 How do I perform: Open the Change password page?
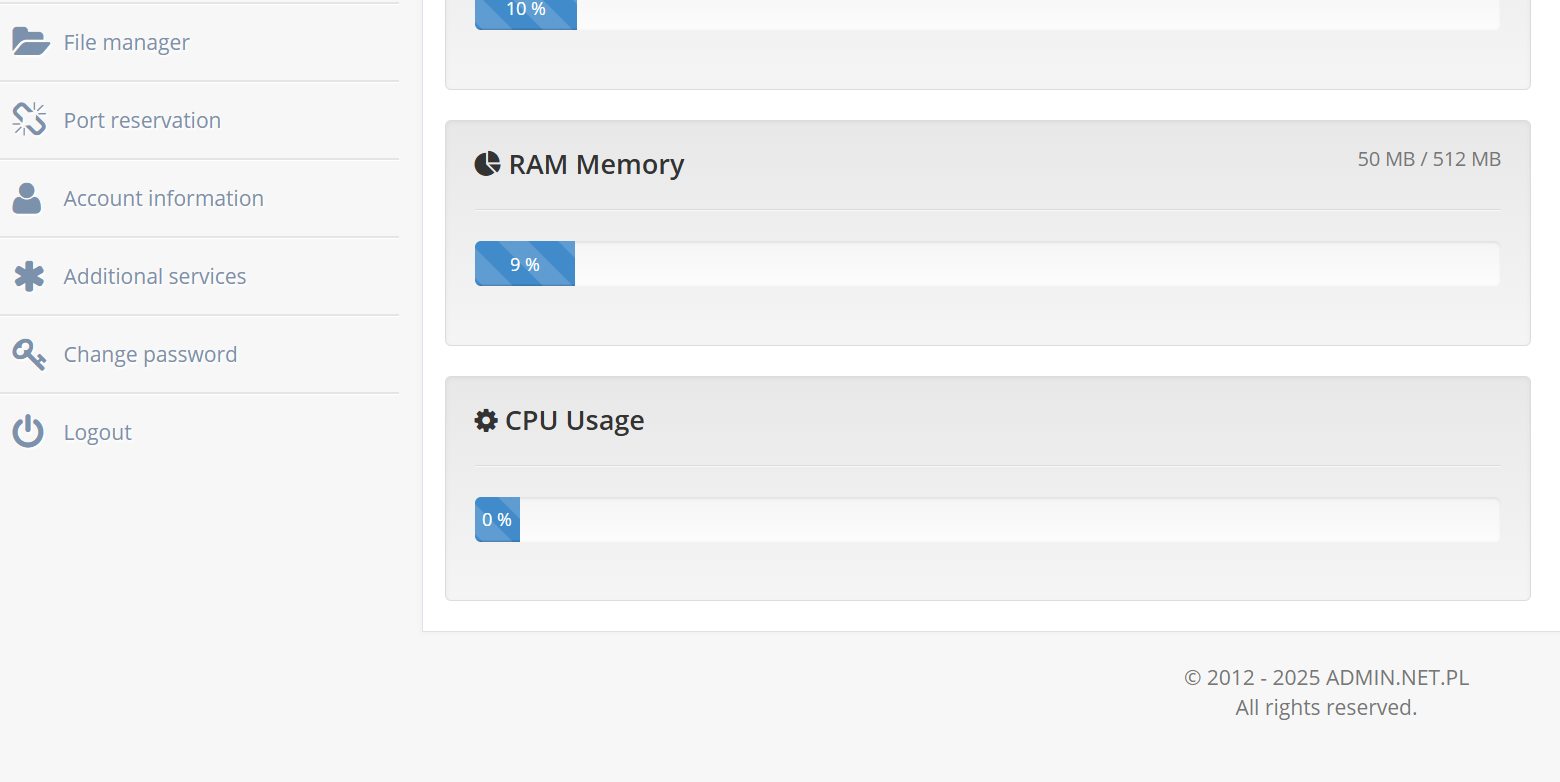[199, 354]
